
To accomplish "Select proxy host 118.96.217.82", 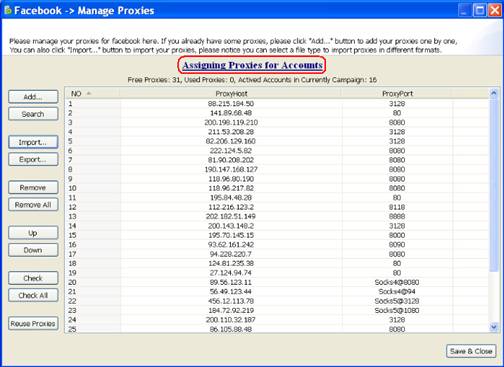I will pos(231,188).
